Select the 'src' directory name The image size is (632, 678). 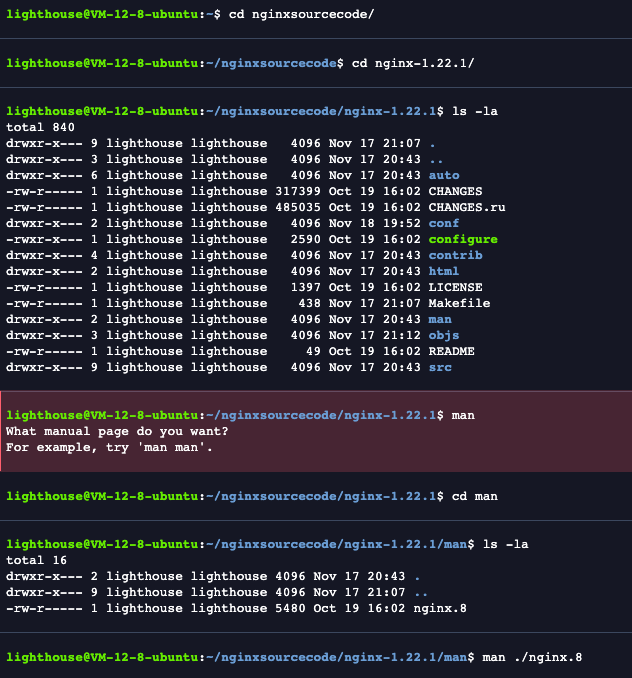pyautogui.click(x=440, y=367)
